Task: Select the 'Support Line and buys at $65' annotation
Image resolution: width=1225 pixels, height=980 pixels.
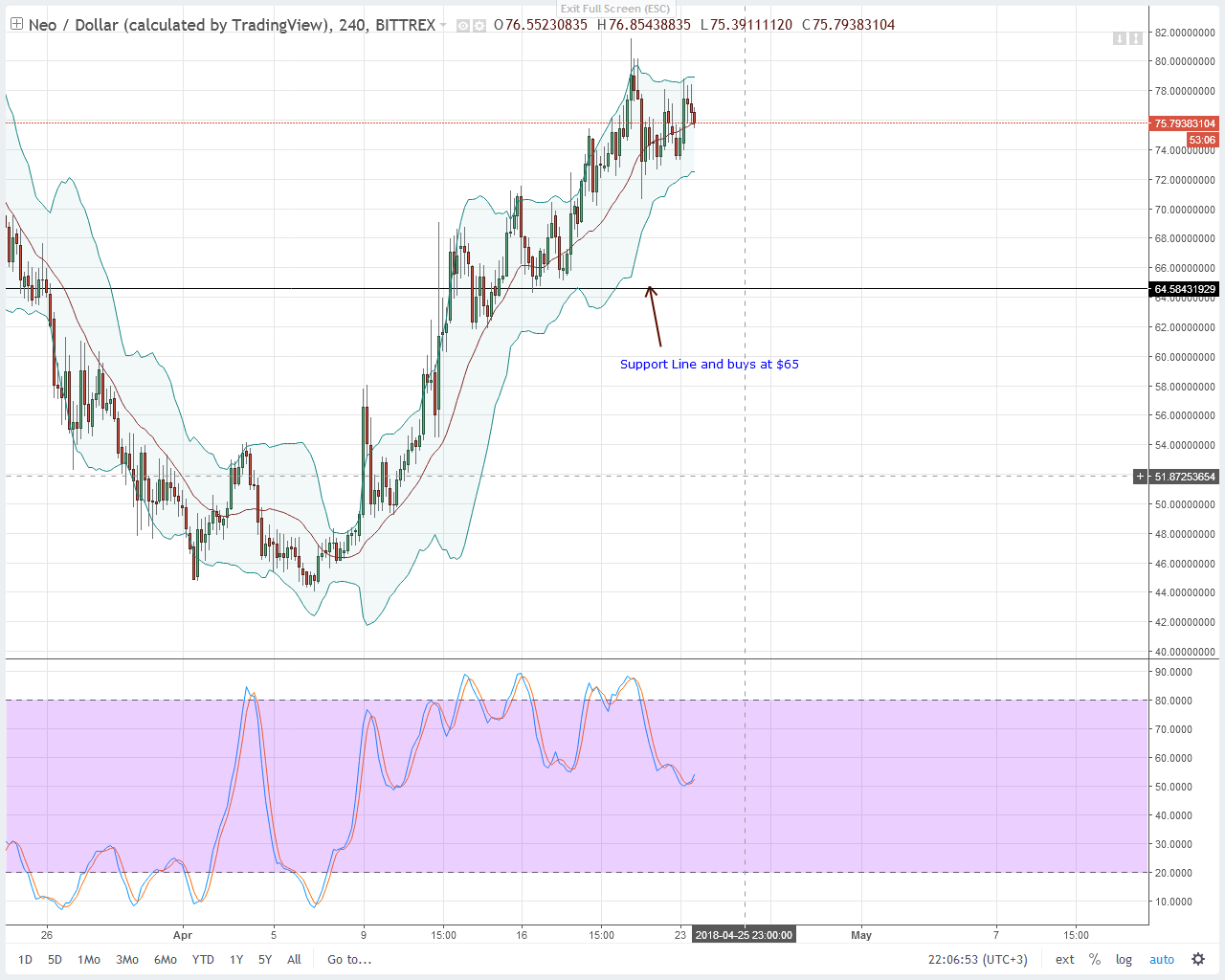Action: [x=709, y=365]
